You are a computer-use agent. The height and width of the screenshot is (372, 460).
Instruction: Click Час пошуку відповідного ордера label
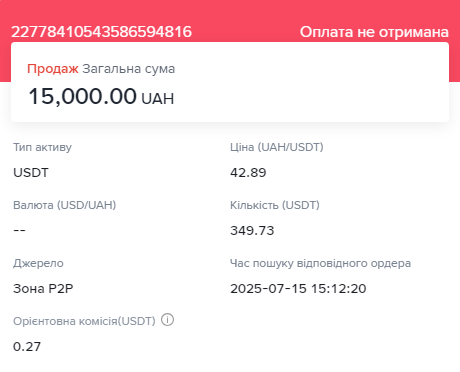tap(320, 263)
